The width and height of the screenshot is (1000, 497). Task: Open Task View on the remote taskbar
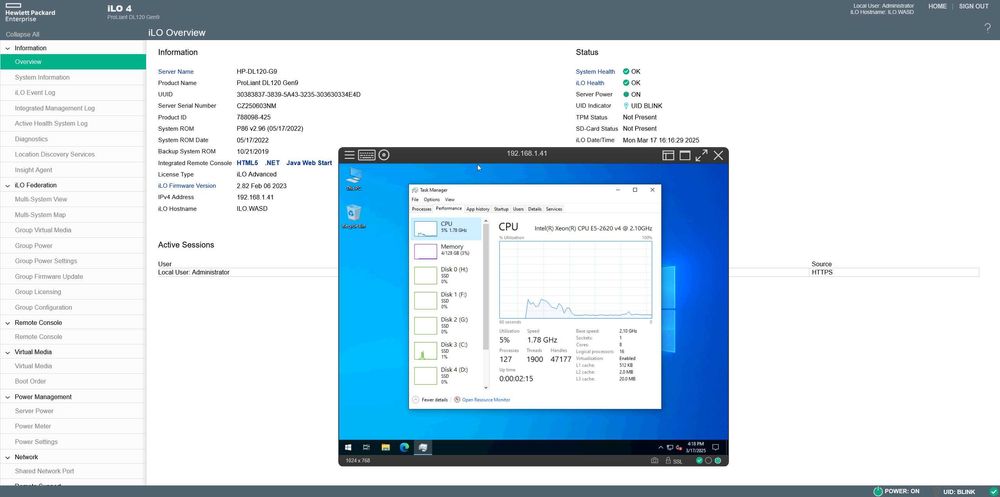(367, 447)
